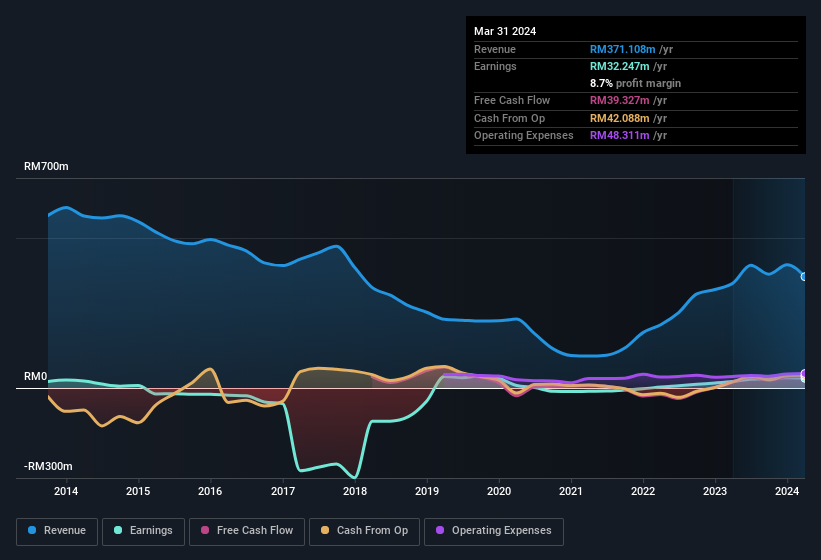Click the 2017 x-axis year label
Image resolution: width=821 pixels, height=560 pixels.
[283, 491]
